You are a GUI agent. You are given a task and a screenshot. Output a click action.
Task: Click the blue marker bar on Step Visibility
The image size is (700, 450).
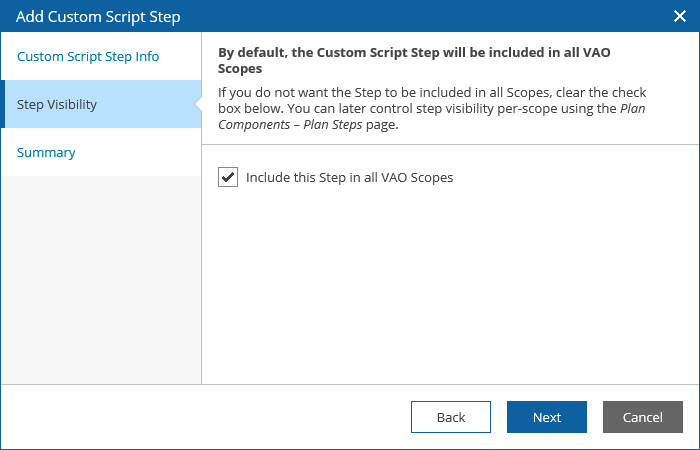tap(3, 104)
